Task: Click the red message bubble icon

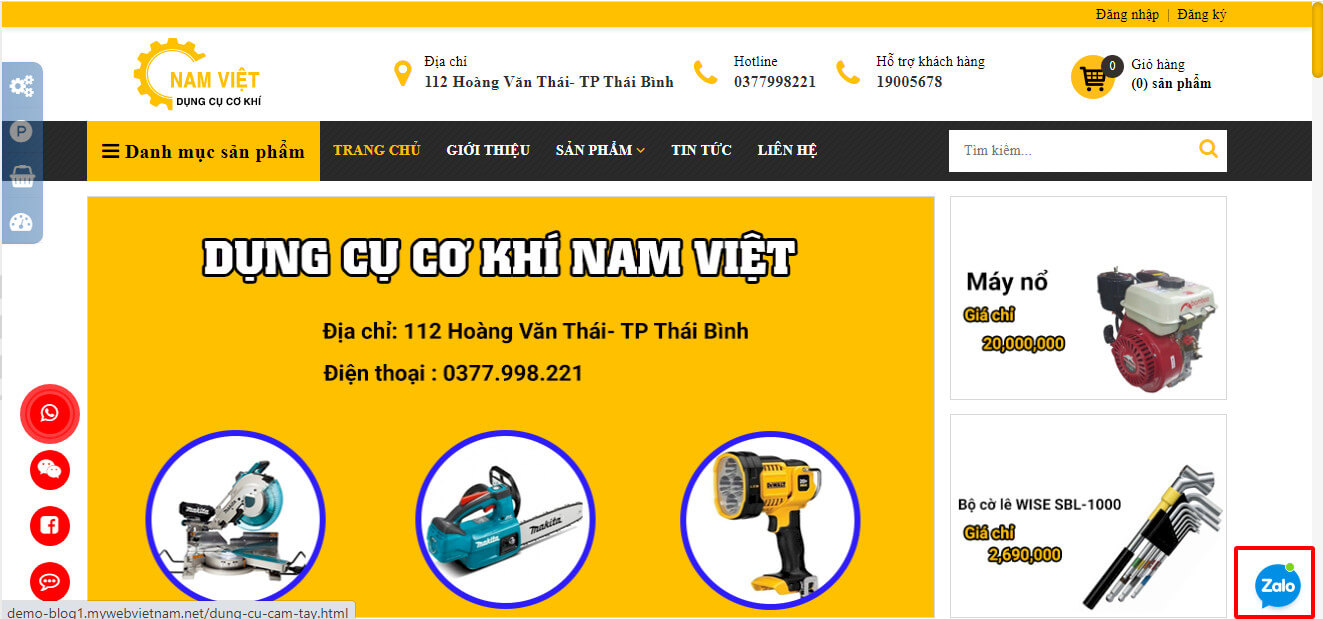Action: coord(50,580)
